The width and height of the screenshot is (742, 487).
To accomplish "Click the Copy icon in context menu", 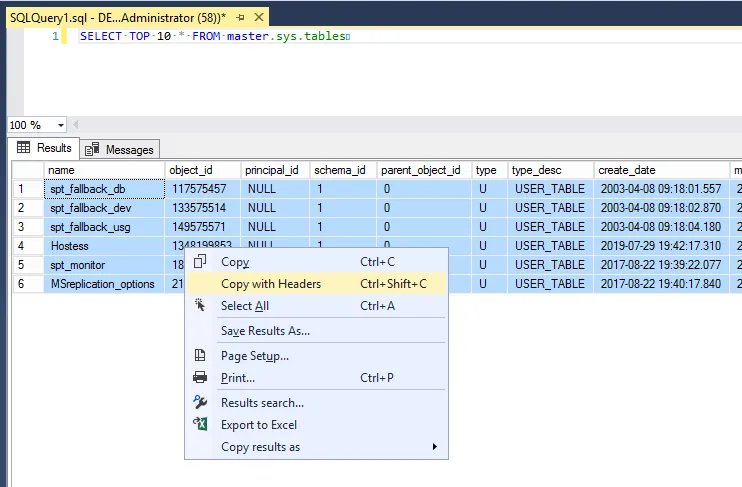I will (200, 262).
